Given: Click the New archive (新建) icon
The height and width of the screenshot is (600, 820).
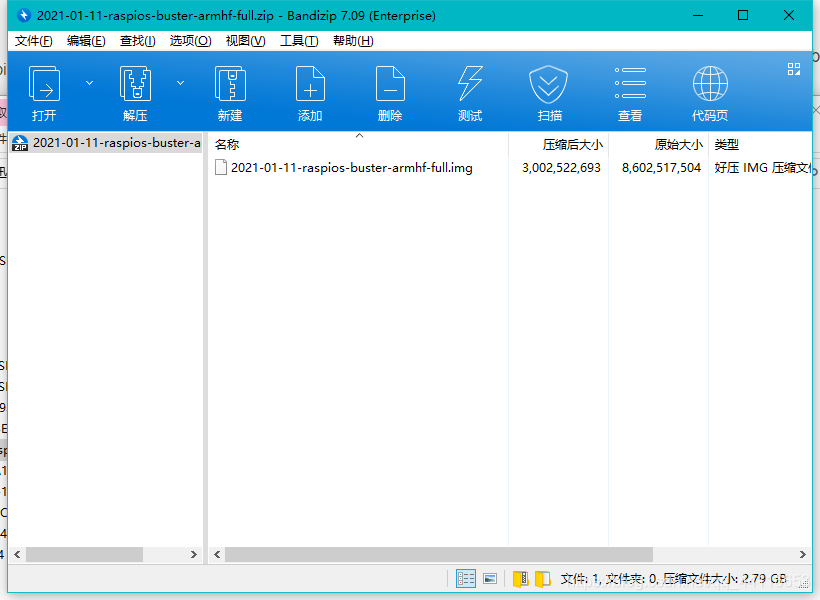Looking at the screenshot, I should coord(230,84).
